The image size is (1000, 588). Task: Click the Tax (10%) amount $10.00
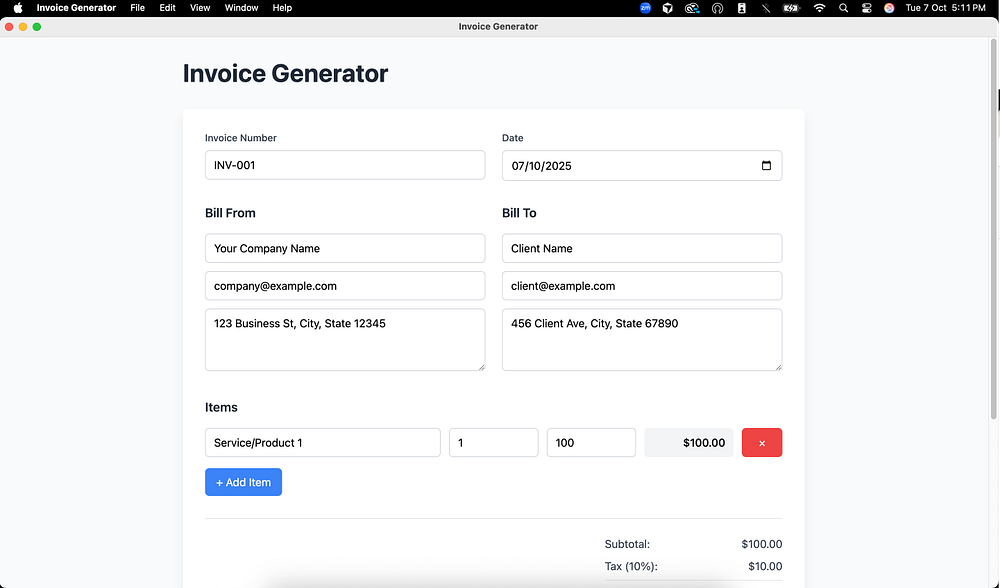(765, 566)
